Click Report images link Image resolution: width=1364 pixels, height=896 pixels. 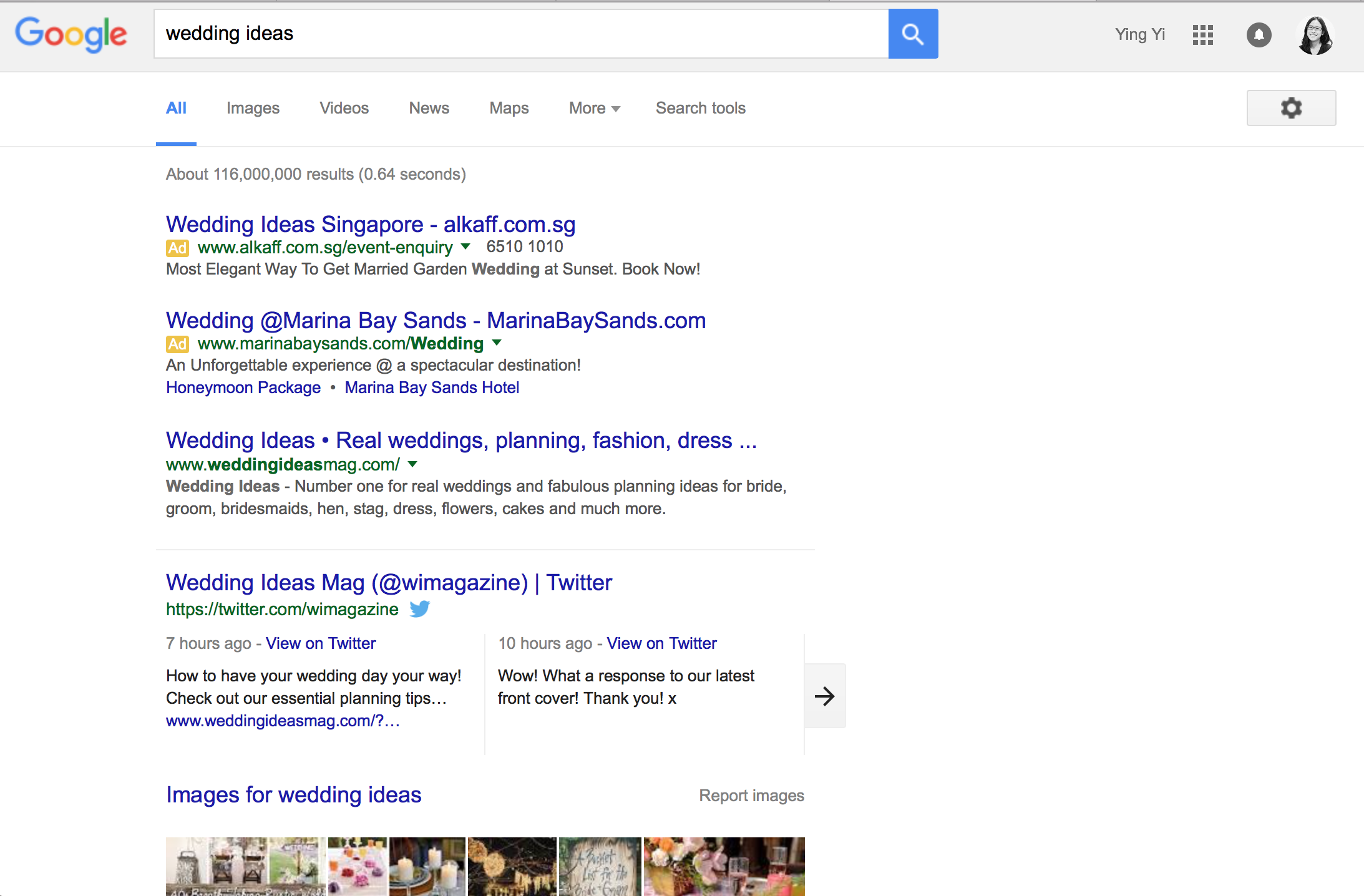(751, 796)
